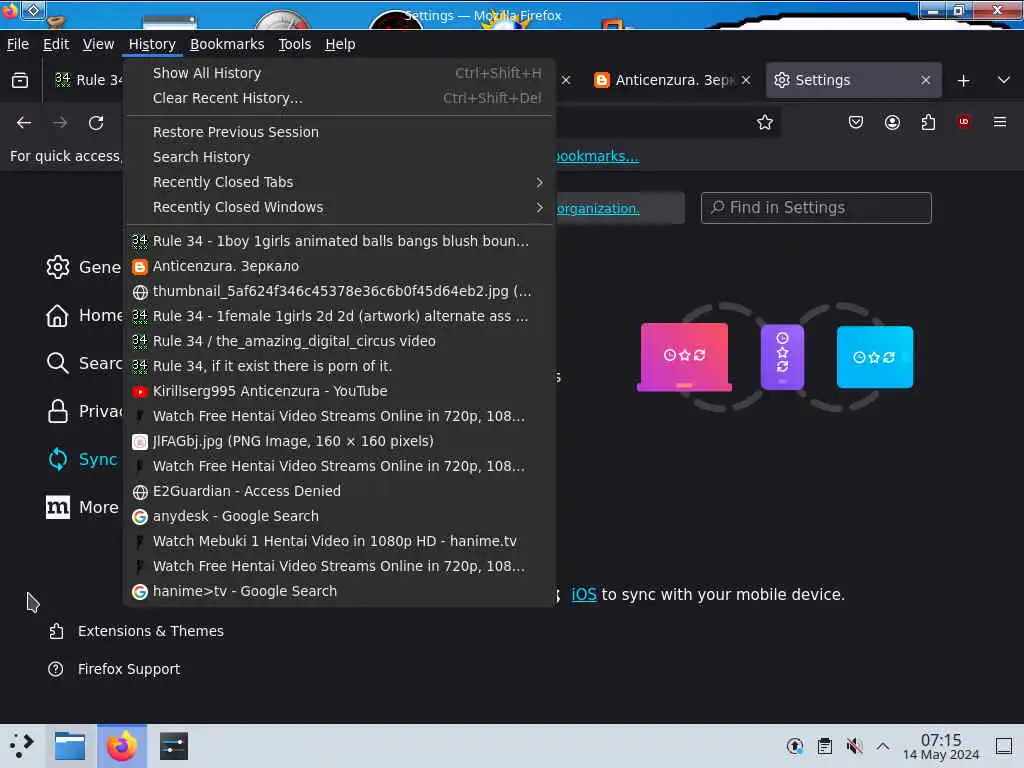
Task: Click the YouTube favicon in history list
Action: click(140, 392)
